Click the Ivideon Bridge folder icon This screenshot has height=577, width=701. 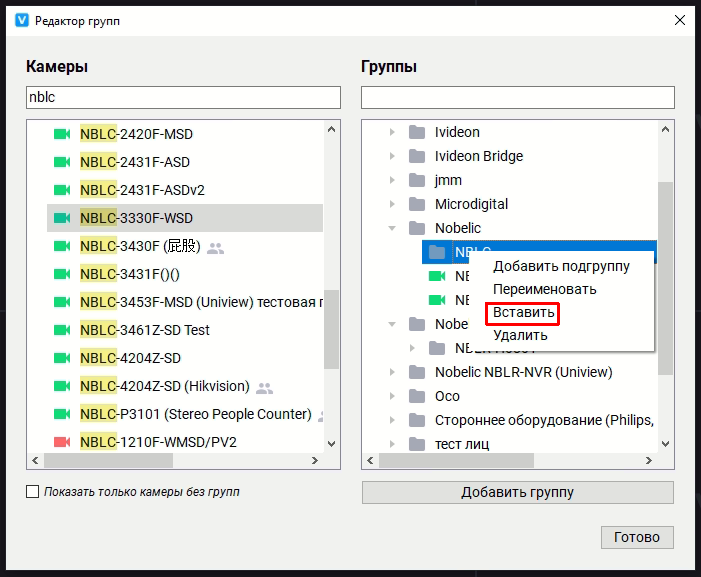pyautogui.click(x=417, y=156)
